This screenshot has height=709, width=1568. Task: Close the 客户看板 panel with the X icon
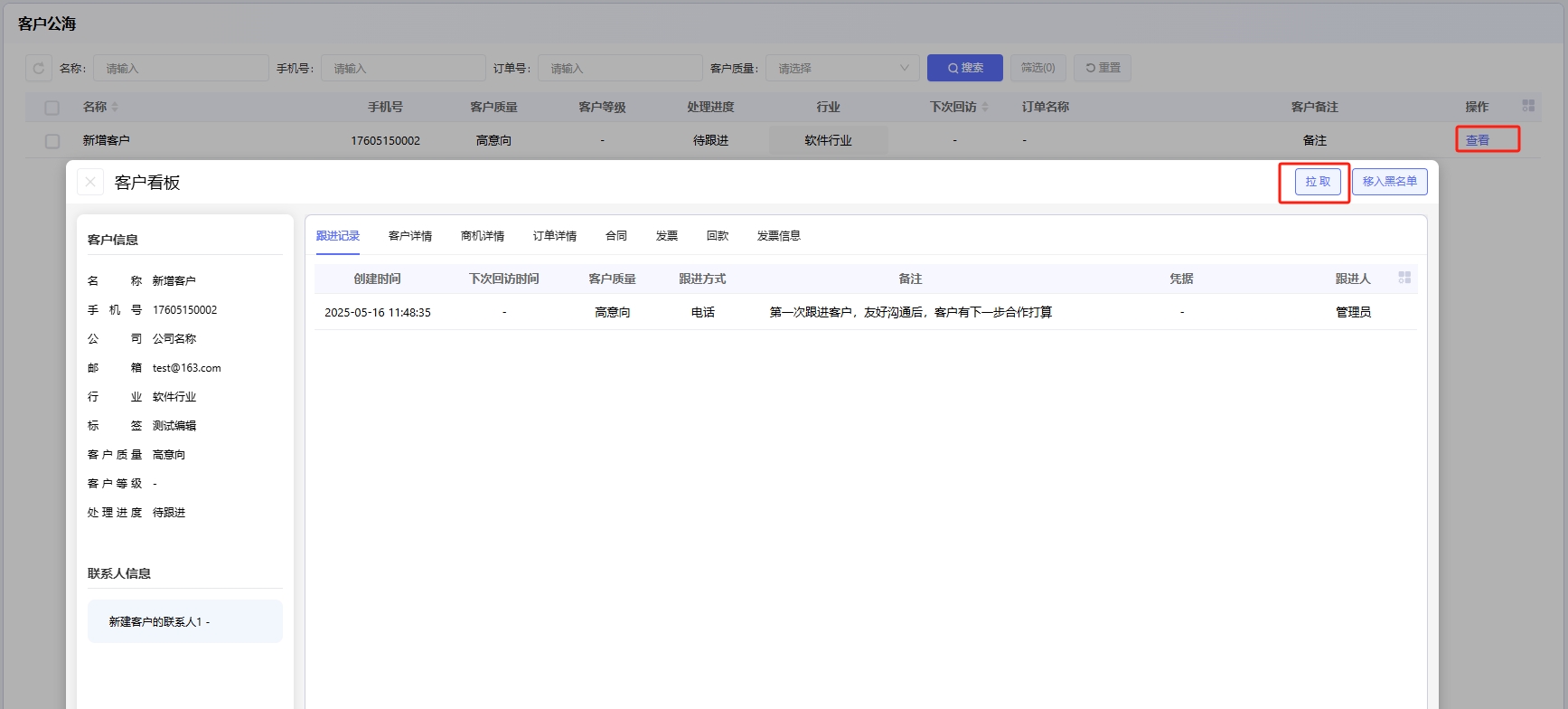(x=90, y=182)
